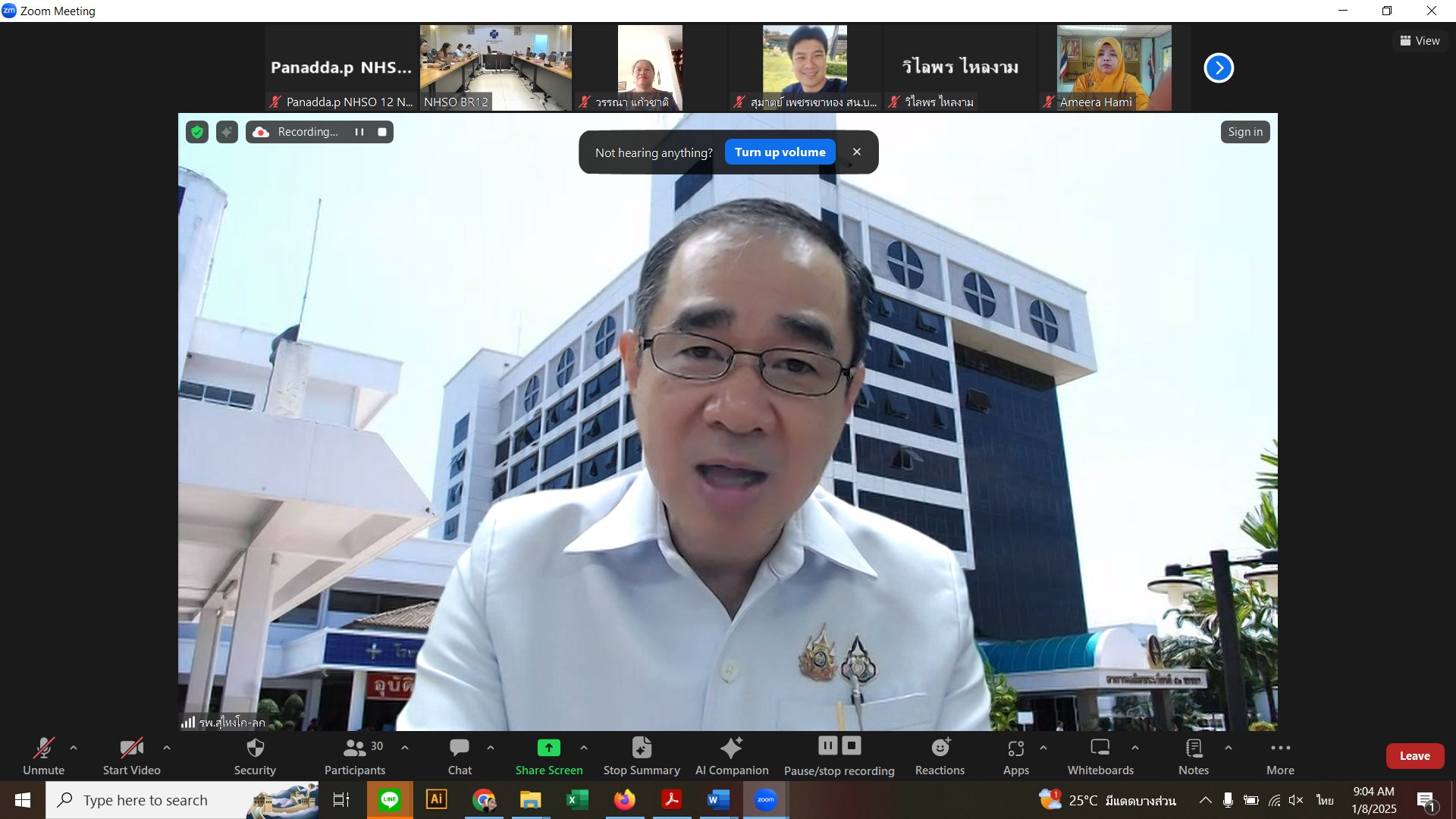Click the AI Companion sparkle indicator
The width and height of the screenshot is (1456, 819).
tap(227, 132)
